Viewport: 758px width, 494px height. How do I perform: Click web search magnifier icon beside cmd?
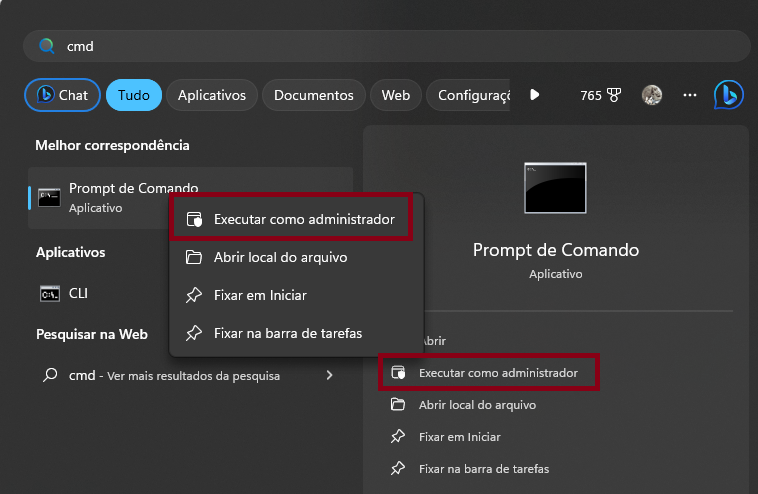[50, 375]
